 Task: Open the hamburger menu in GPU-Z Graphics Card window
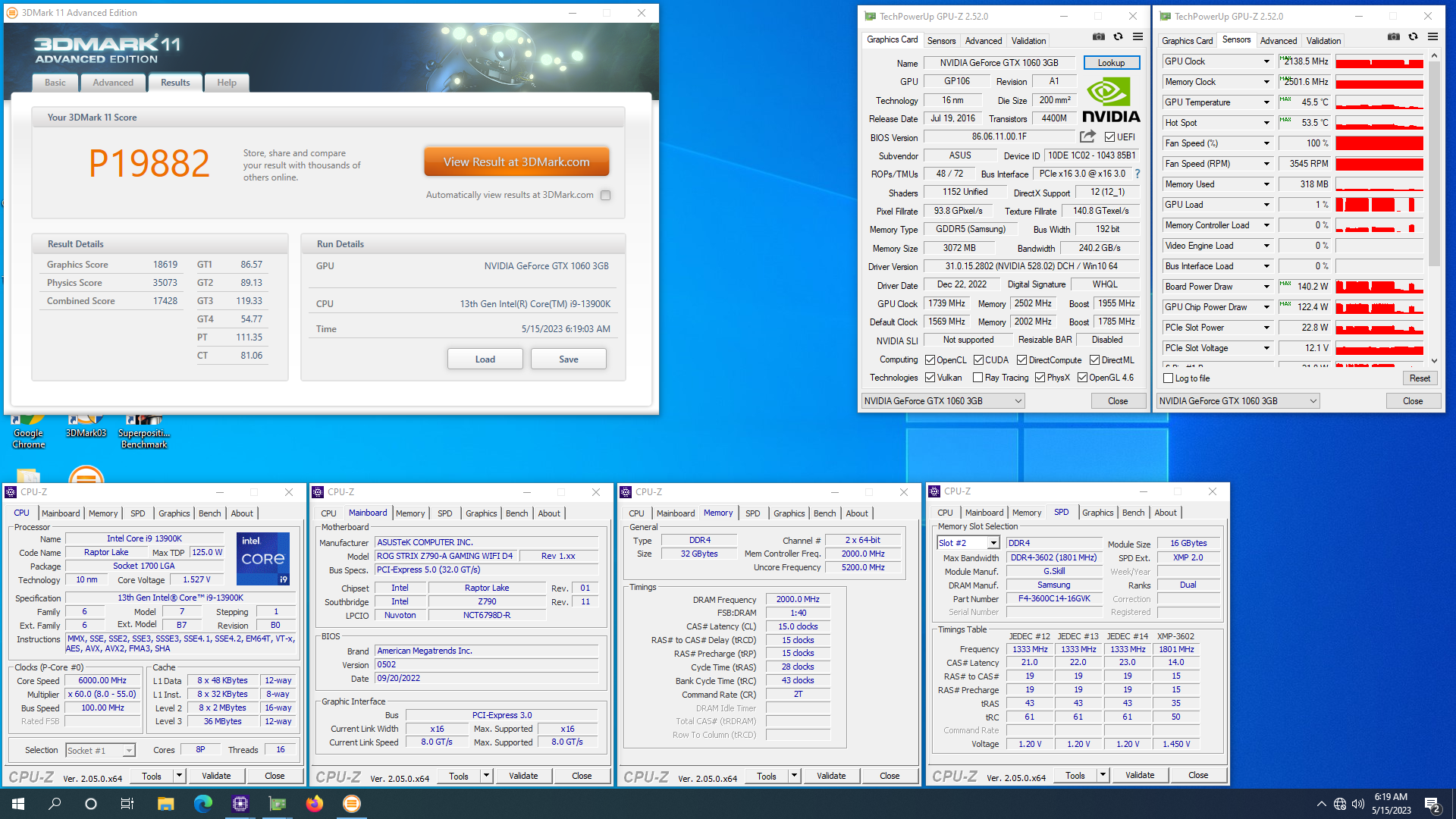(1137, 36)
